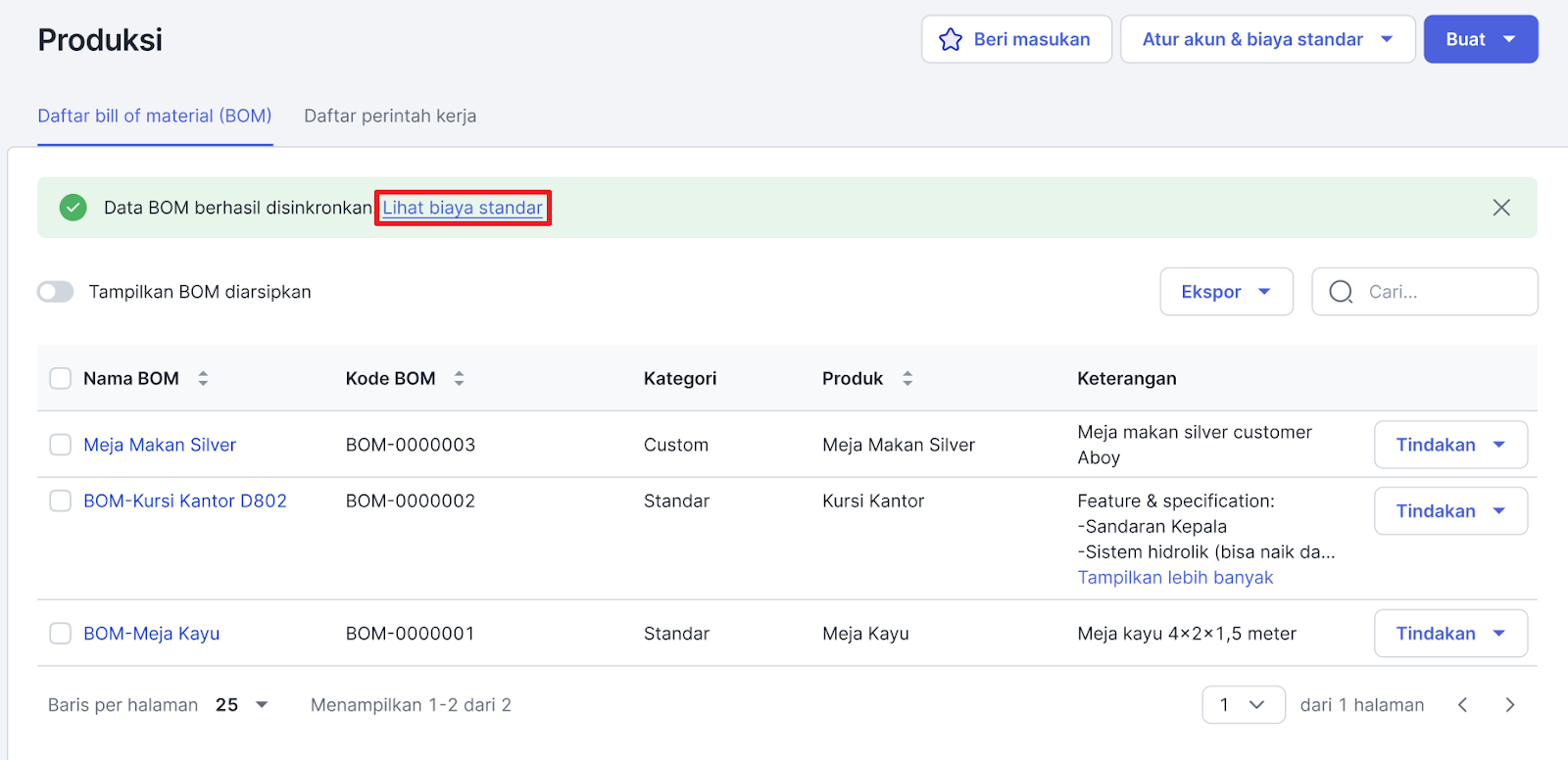Click the Cari search field
The height and width of the screenshot is (760, 1568).
point(1424,292)
